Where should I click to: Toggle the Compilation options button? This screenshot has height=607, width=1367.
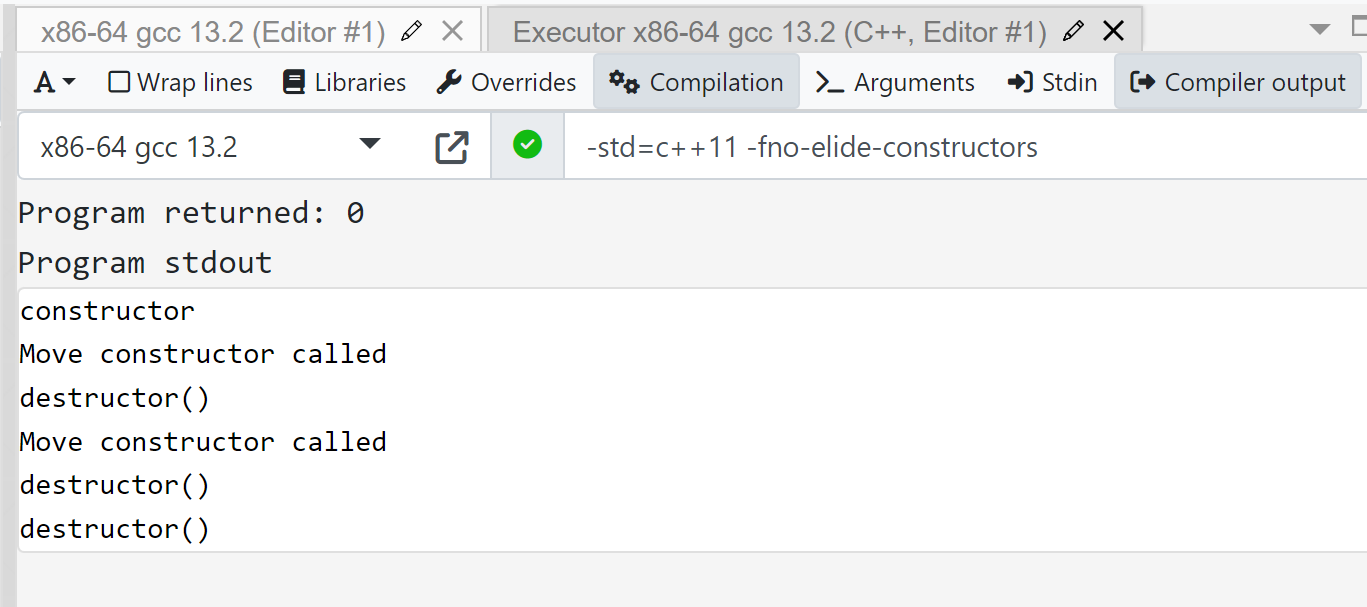click(696, 82)
